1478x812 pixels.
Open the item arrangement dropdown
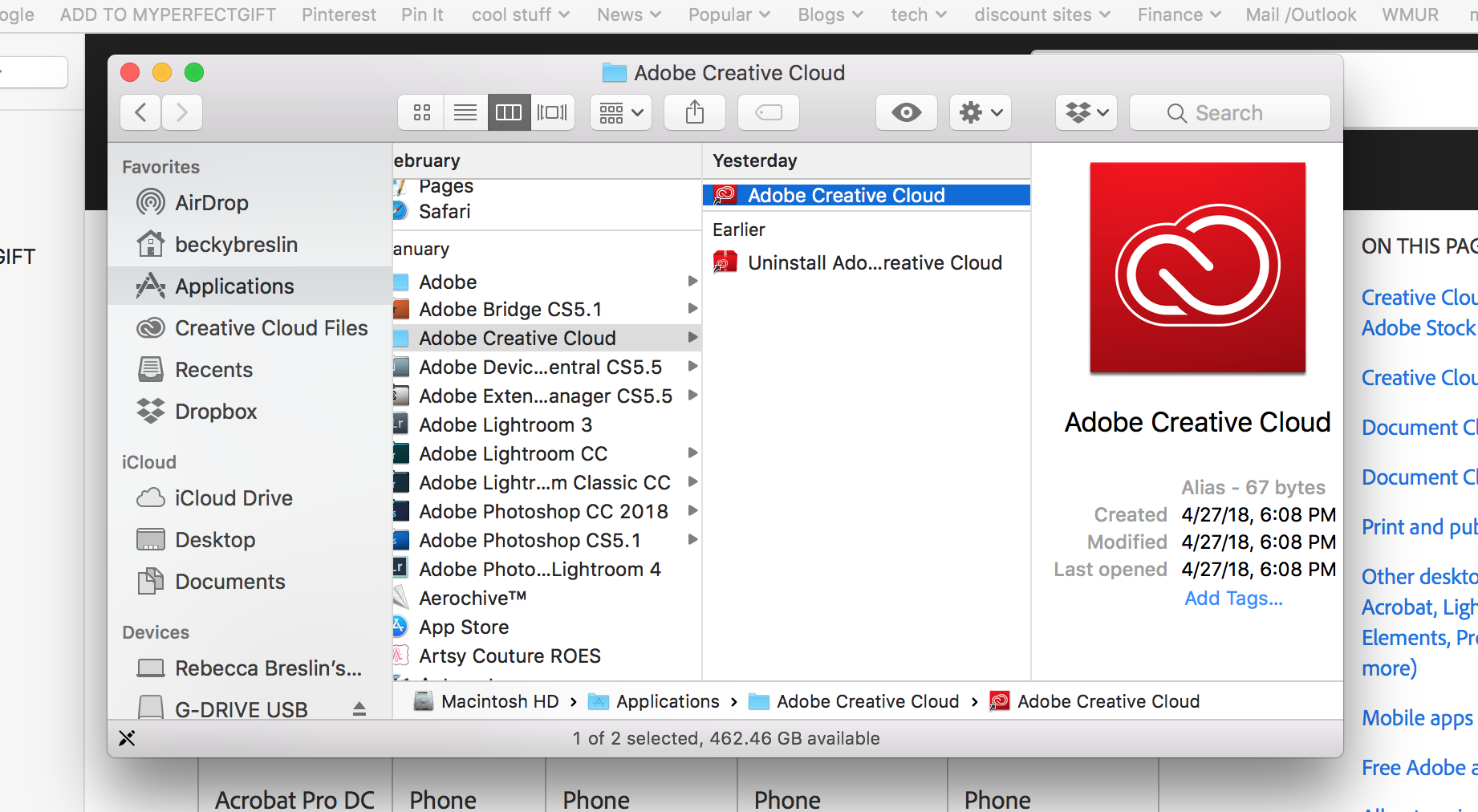pyautogui.click(x=621, y=112)
